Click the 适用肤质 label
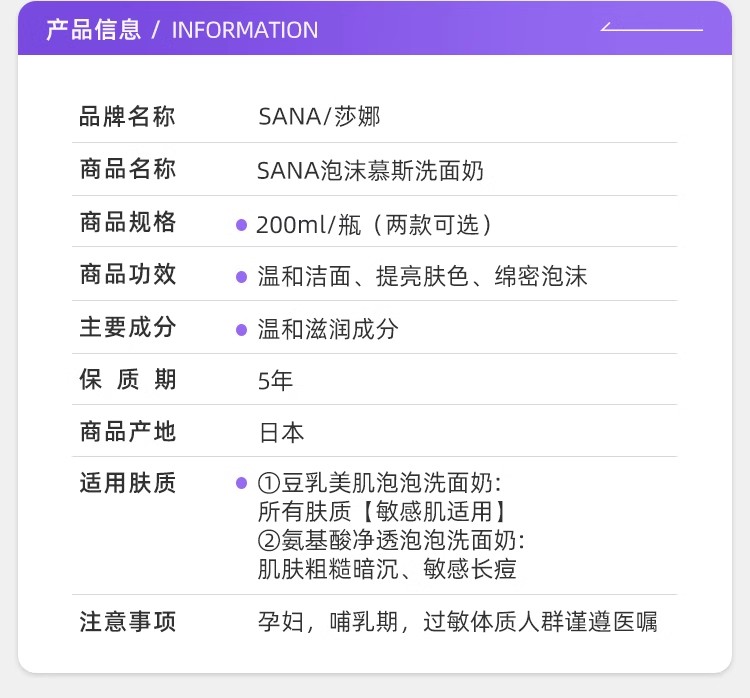 coord(127,483)
